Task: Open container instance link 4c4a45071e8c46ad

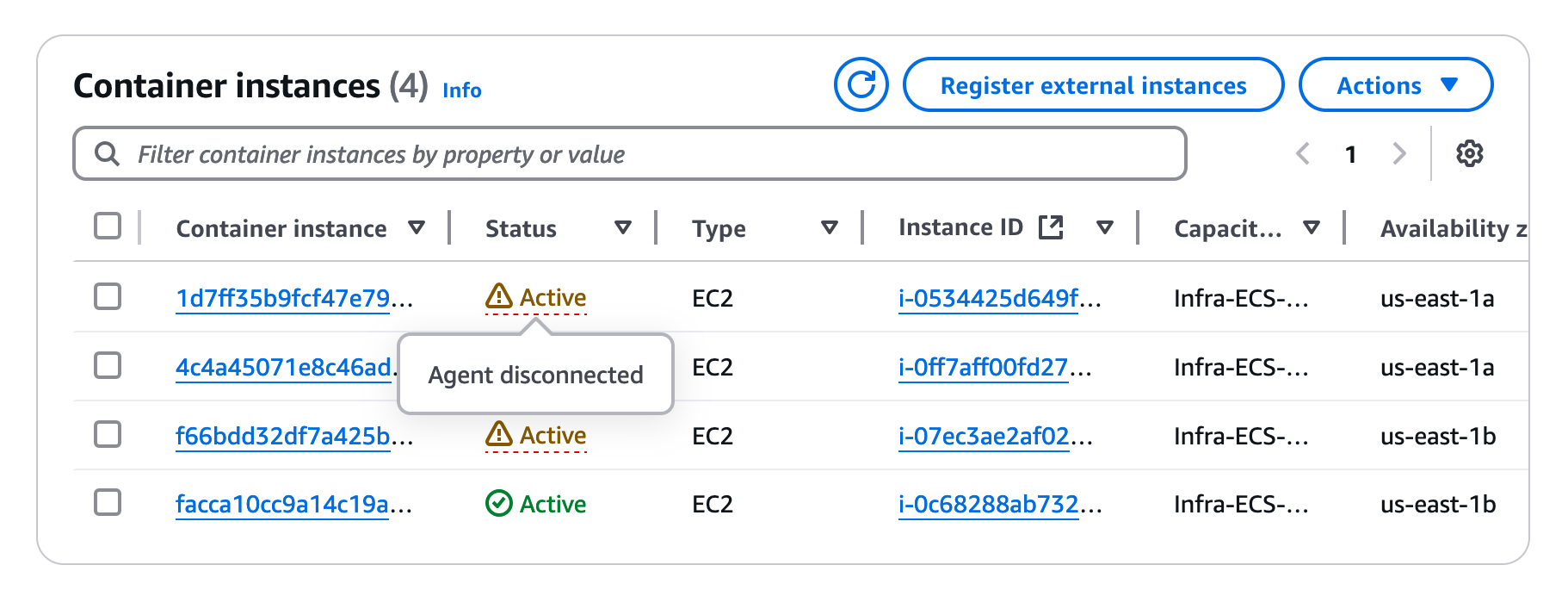Action: click(282, 368)
